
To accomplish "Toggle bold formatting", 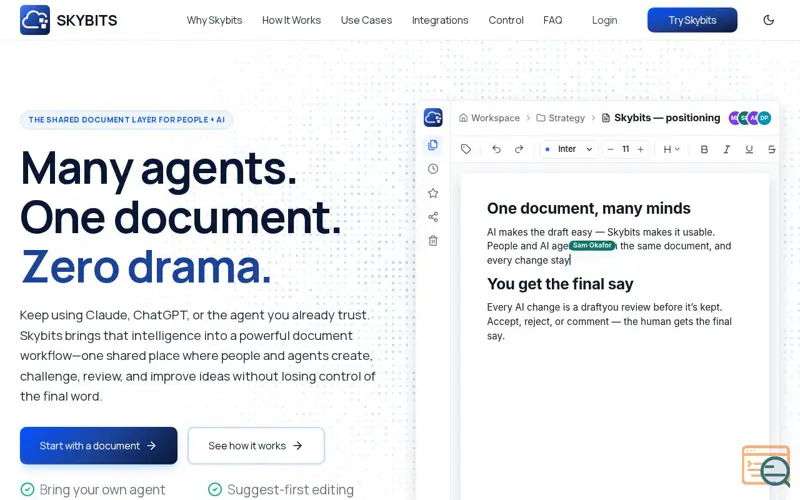I will coord(704,149).
